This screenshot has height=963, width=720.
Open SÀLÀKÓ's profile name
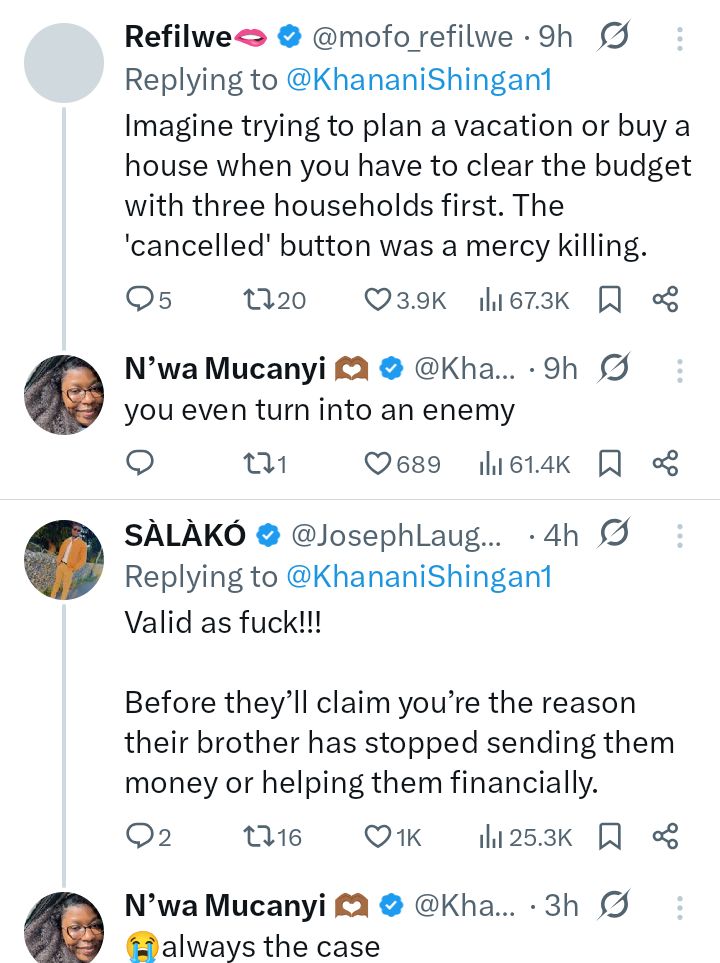tap(185, 536)
